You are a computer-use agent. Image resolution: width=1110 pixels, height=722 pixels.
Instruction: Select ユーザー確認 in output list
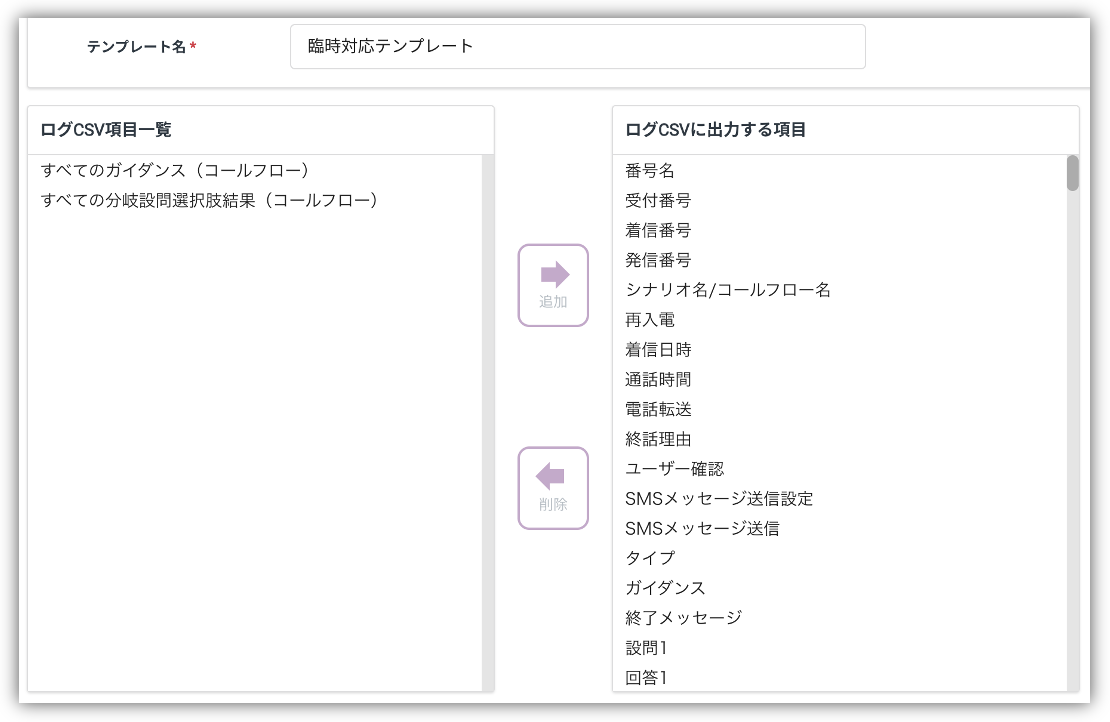pos(674,469)
